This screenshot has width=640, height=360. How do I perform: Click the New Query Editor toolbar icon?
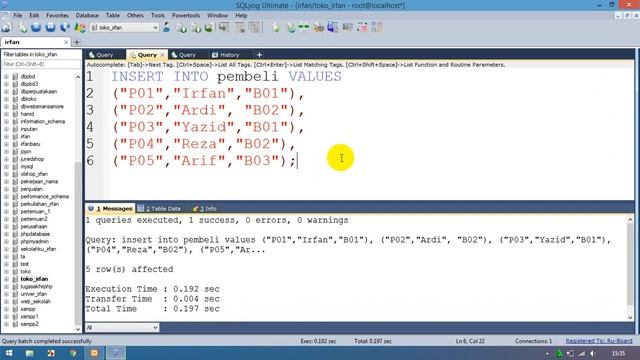point(23,28)
